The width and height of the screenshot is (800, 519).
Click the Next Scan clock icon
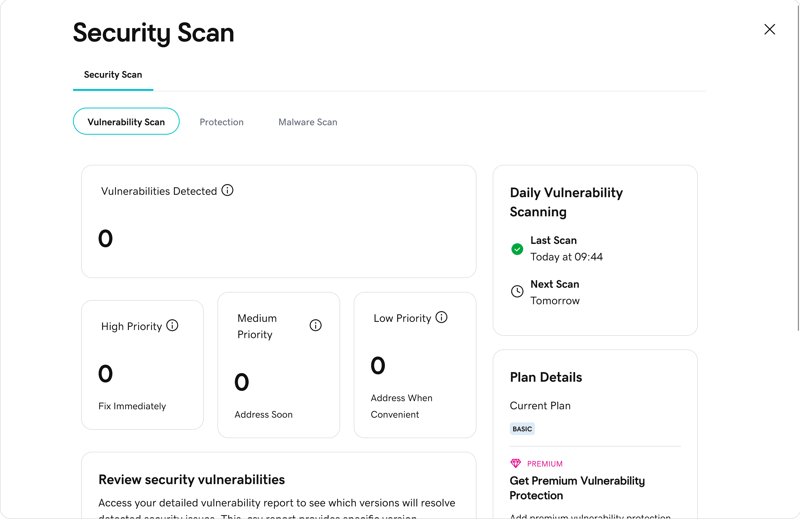[517, 291]
